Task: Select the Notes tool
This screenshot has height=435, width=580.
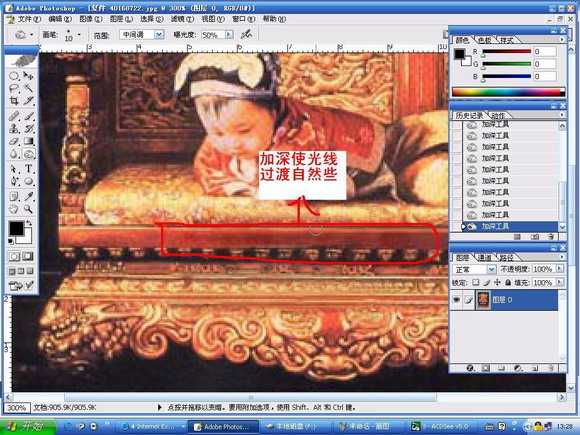Action: (14, 196)
